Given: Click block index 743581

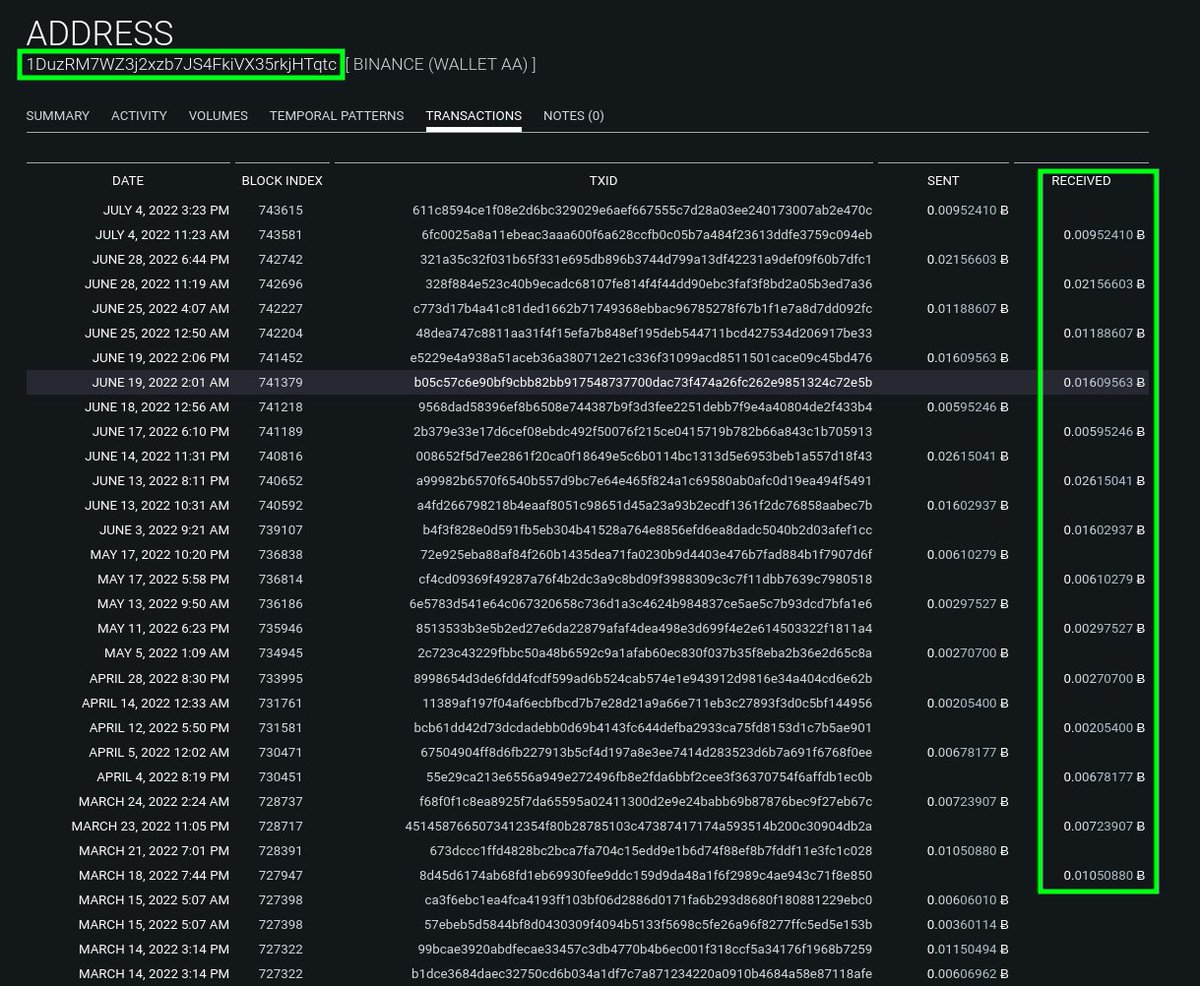Looking at the screenshot, I should point(280,235).
